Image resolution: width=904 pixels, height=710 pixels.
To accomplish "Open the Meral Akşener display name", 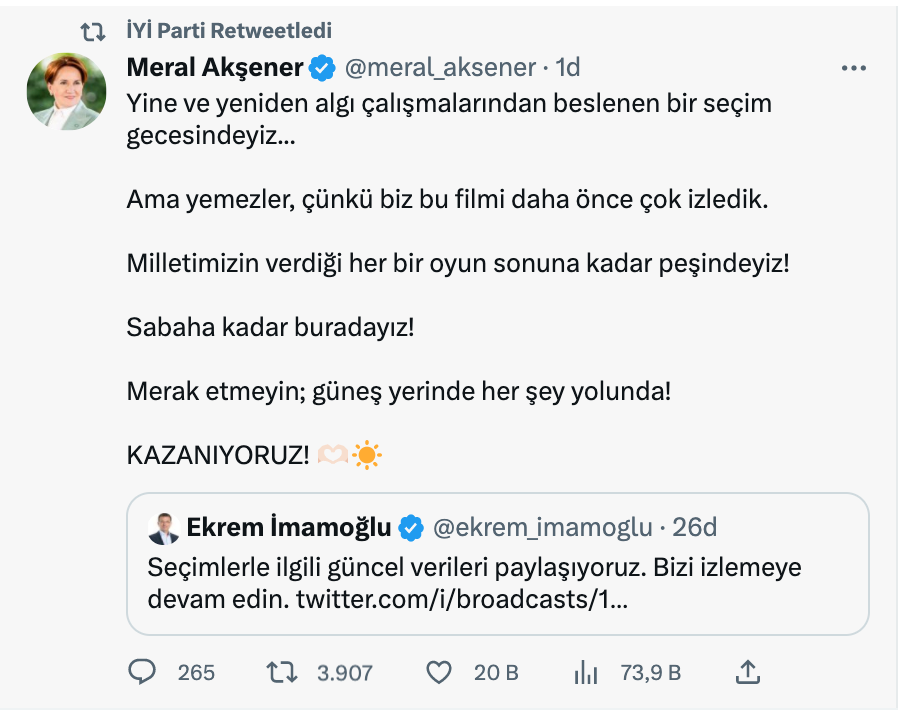I will pos(215,68).
